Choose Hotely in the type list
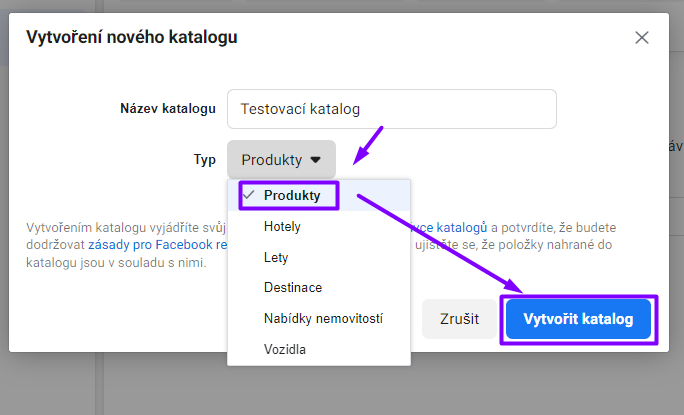684x415 pixels. pos(282,227)
